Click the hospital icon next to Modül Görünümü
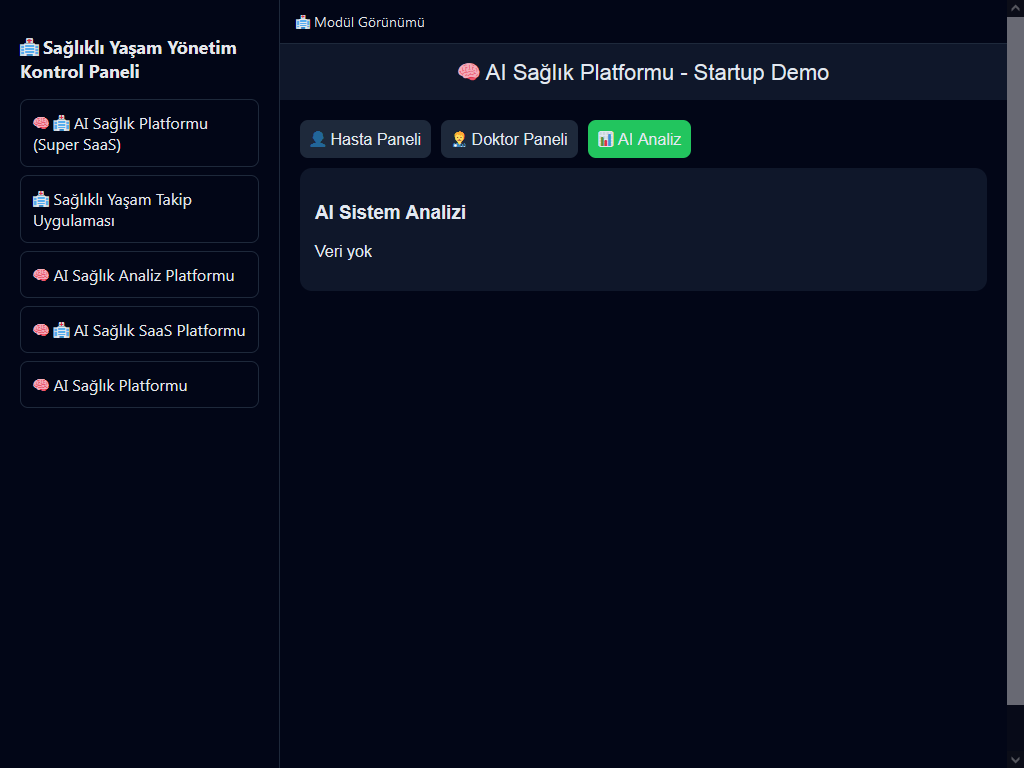 click(x=303, y=22)
